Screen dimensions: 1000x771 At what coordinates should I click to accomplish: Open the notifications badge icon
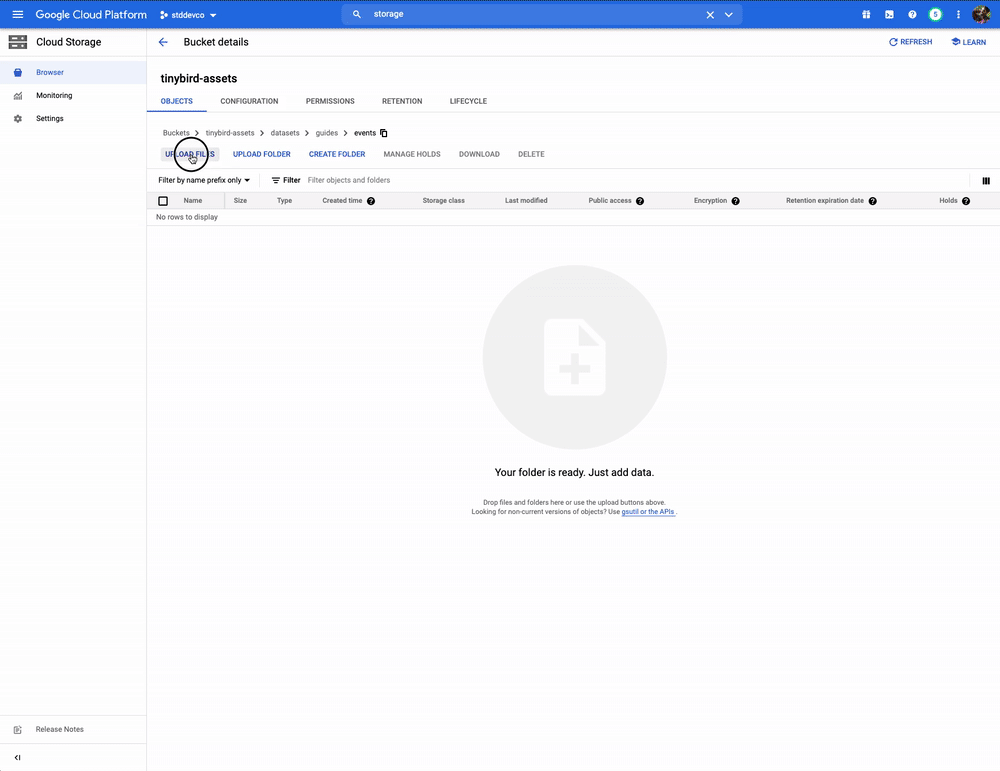tap(935, 14)
